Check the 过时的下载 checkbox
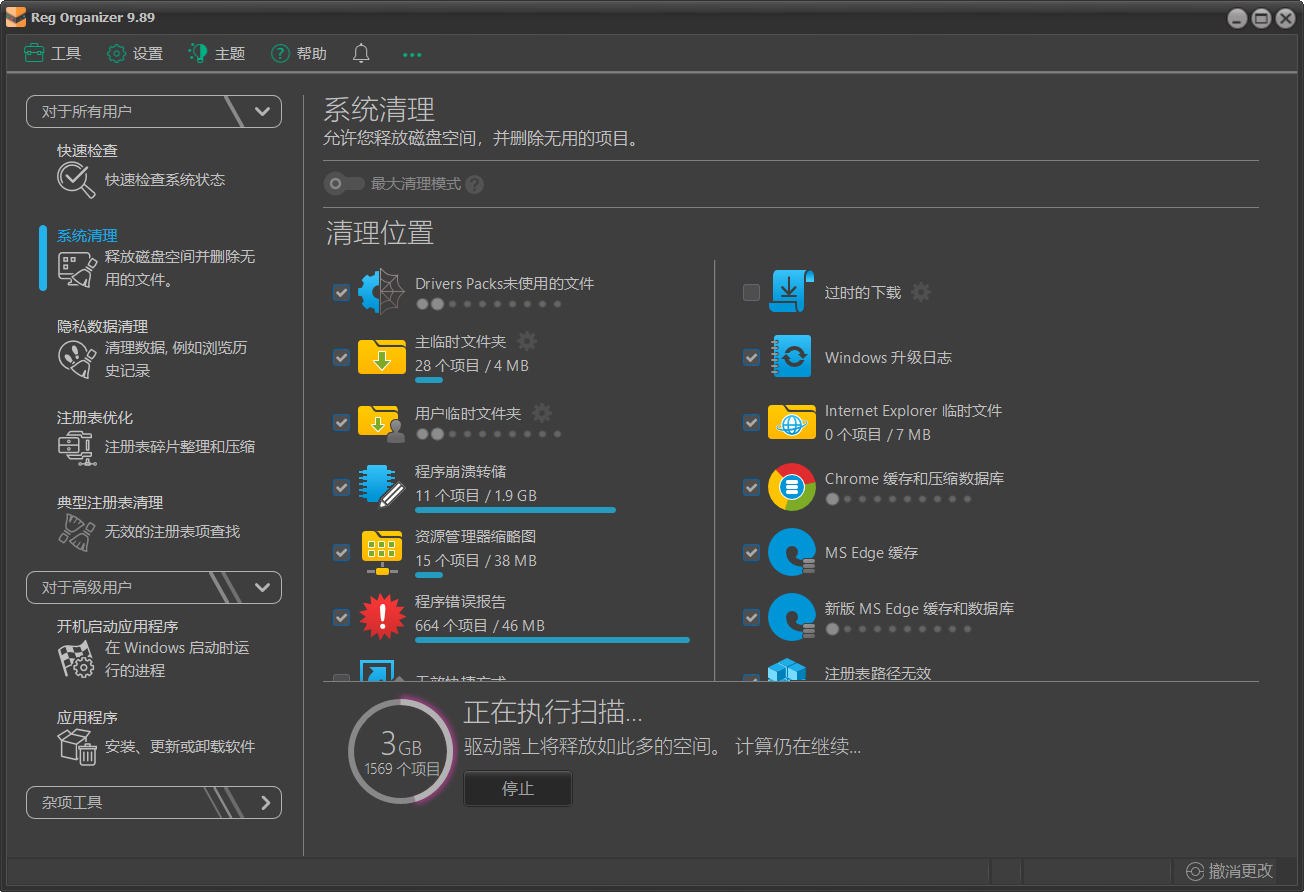1304x892 pixels. pos(751,292)
